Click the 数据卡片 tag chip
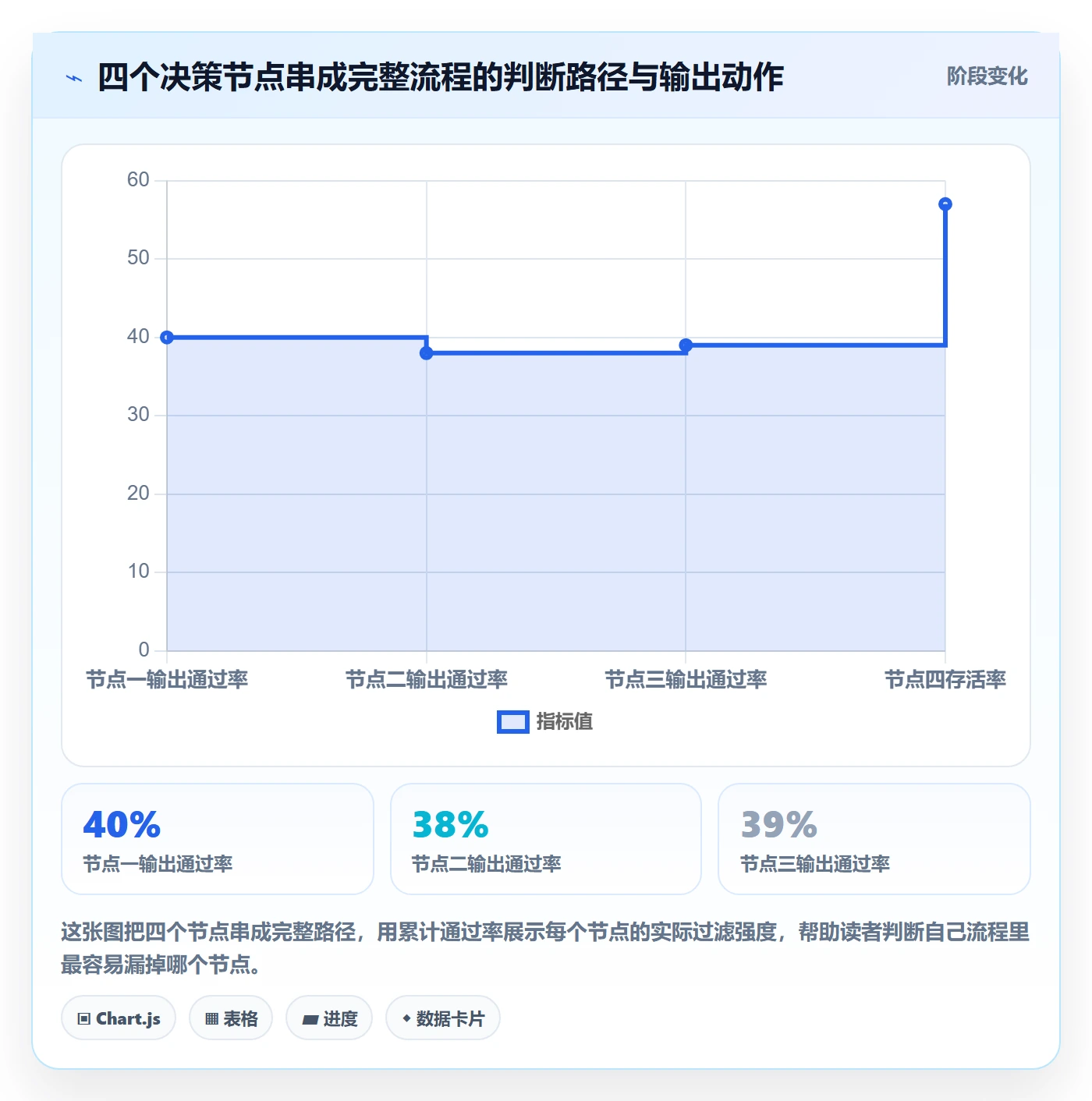The width and height of the screenshot is (1092, 1101). [x=443, y=1018]
